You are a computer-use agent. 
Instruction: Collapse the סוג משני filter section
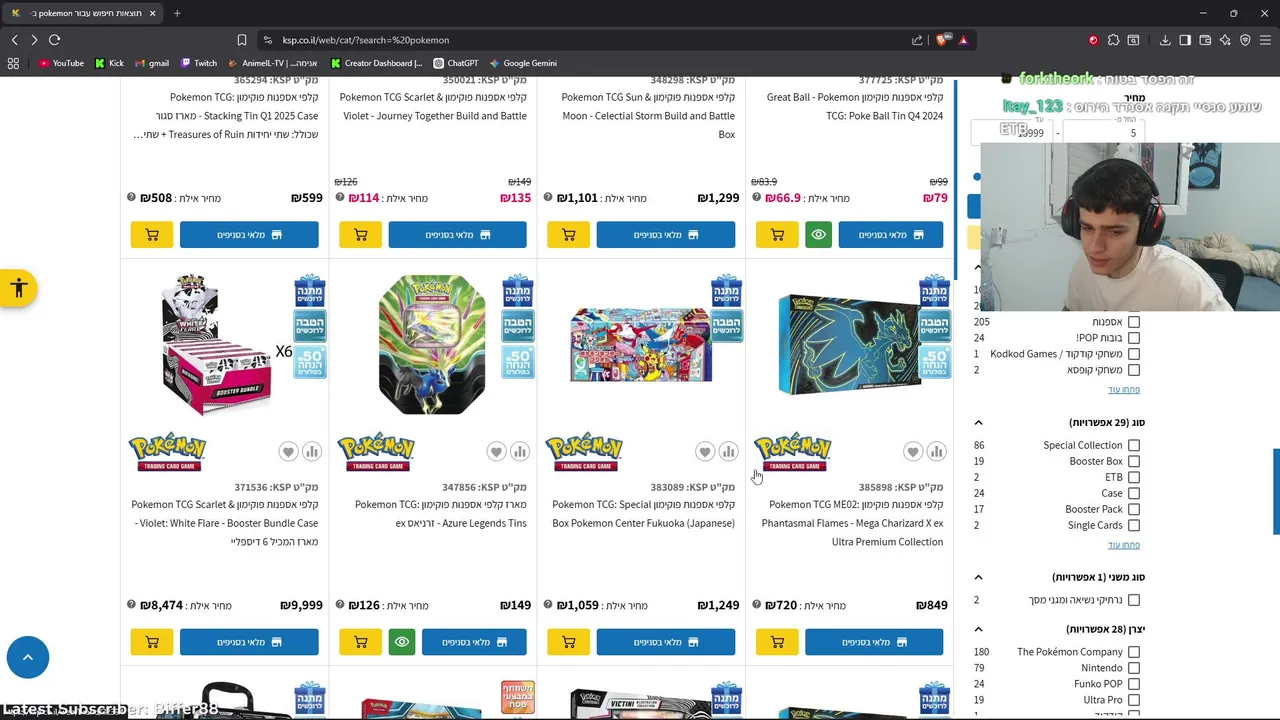(x=978, y=577)
